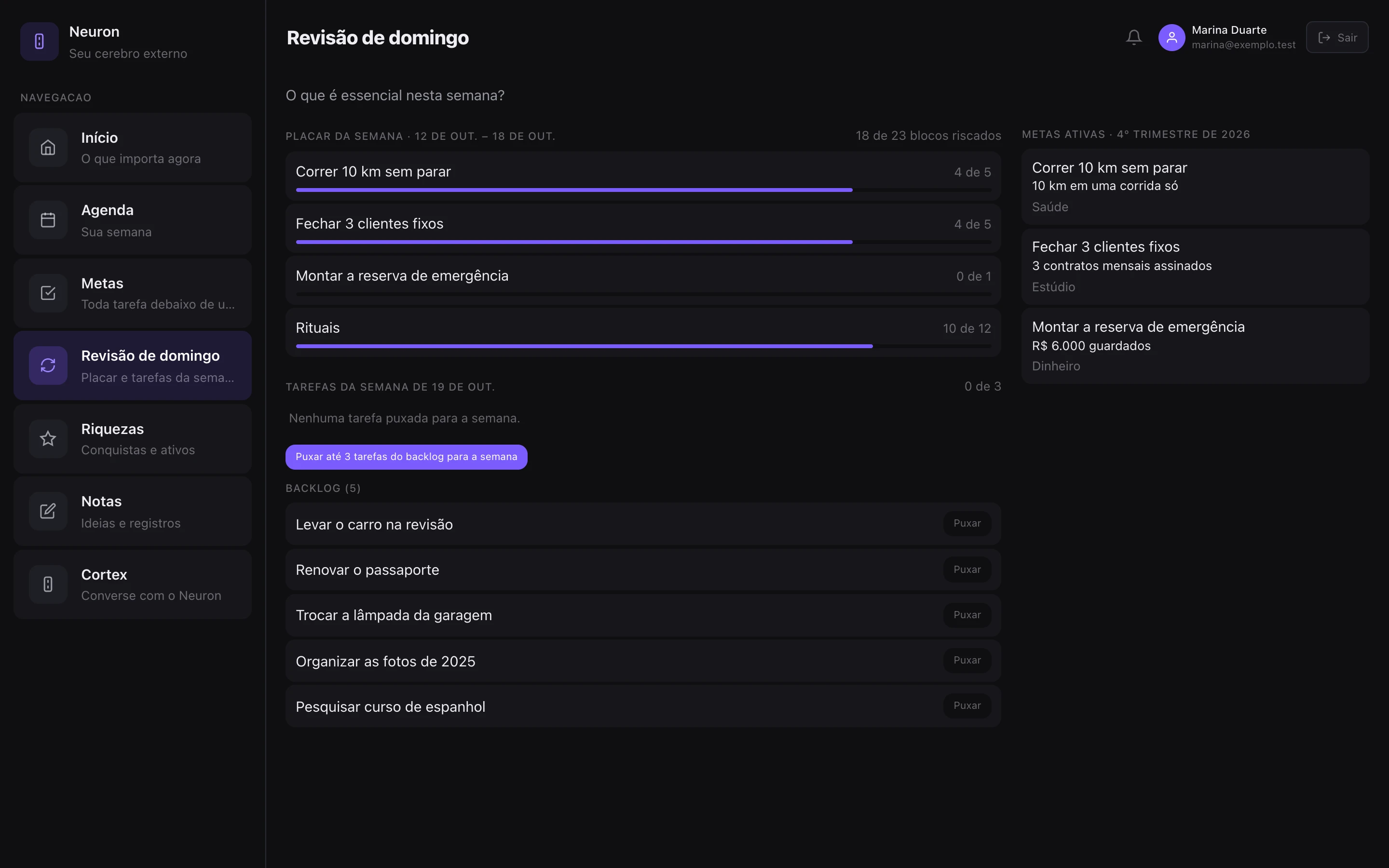Pull 'Organizar as fotos de 2025' task
Screen dimensions: 1389x868
click(967, 660)
